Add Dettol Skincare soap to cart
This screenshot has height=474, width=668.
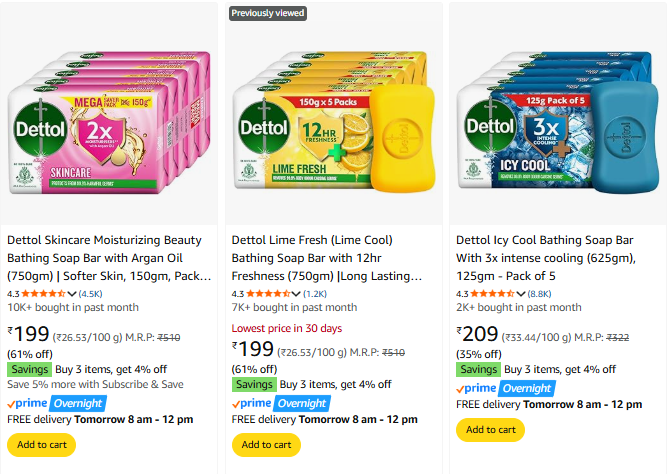click(x=41, y=445)
